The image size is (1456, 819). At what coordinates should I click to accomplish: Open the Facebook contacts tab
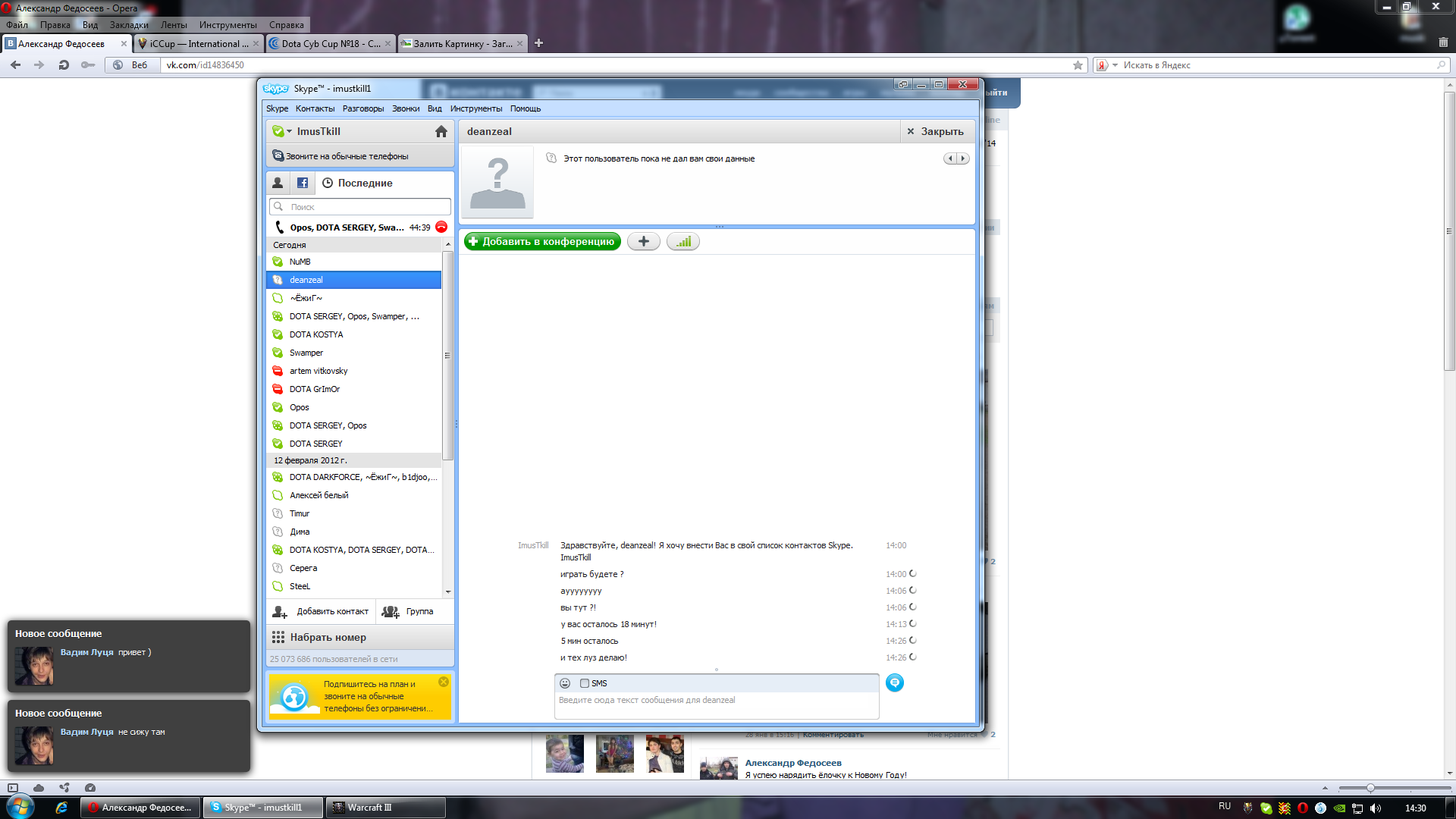click(x=302, y=183)
